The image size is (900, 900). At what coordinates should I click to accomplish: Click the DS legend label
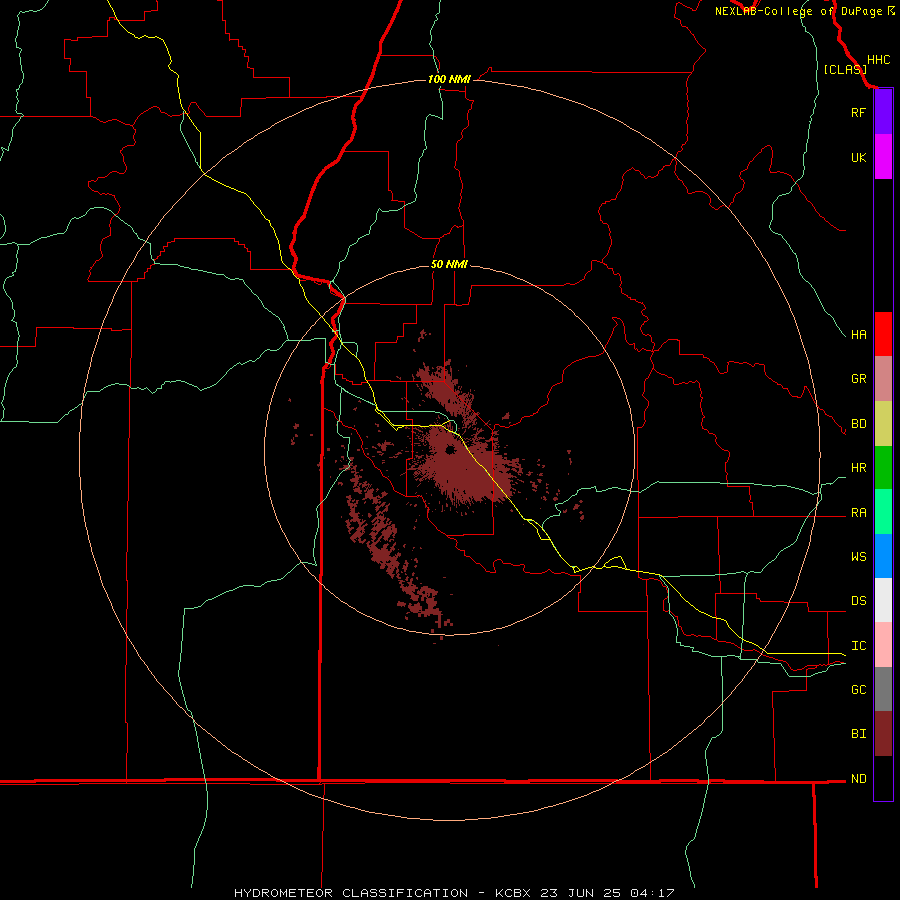pyautogui.click(x=858, y=601)
